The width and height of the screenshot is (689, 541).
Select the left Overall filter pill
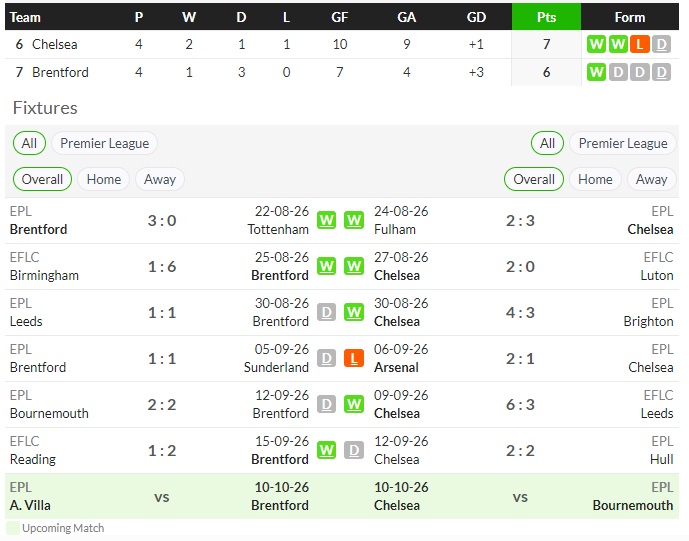42,179
